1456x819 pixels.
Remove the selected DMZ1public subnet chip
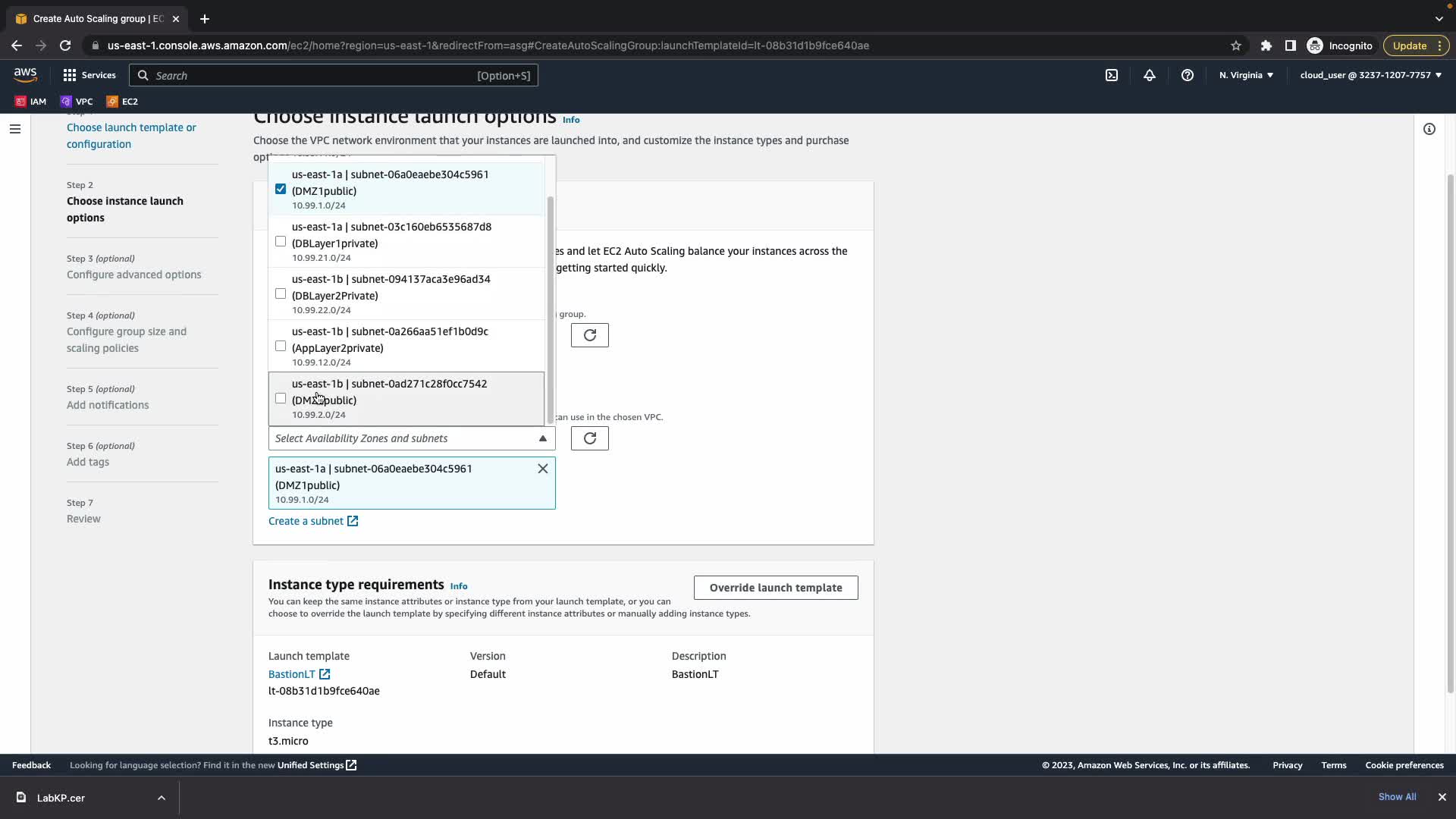[543, 469]
